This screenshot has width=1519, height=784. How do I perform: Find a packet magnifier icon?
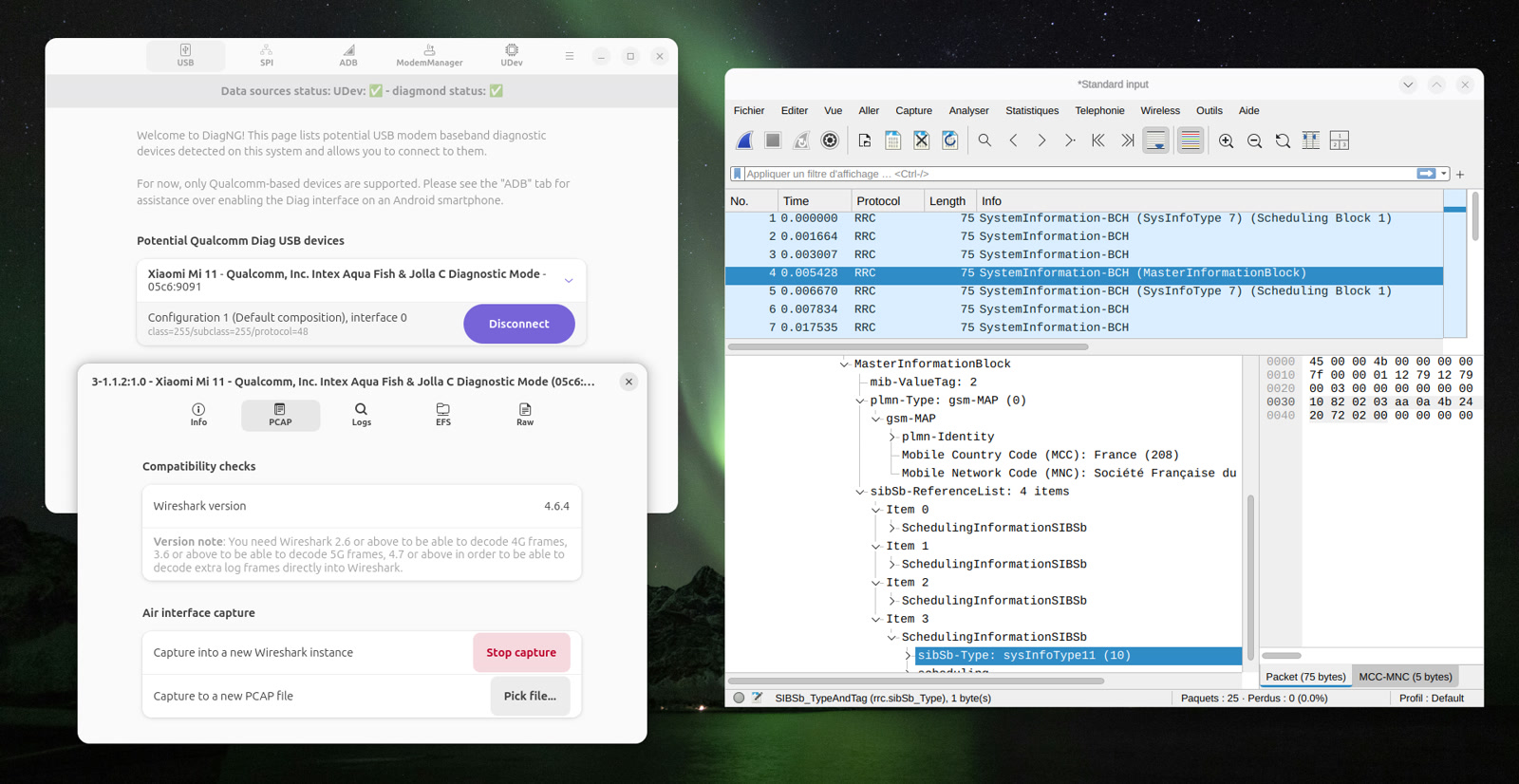click(985, 140)
